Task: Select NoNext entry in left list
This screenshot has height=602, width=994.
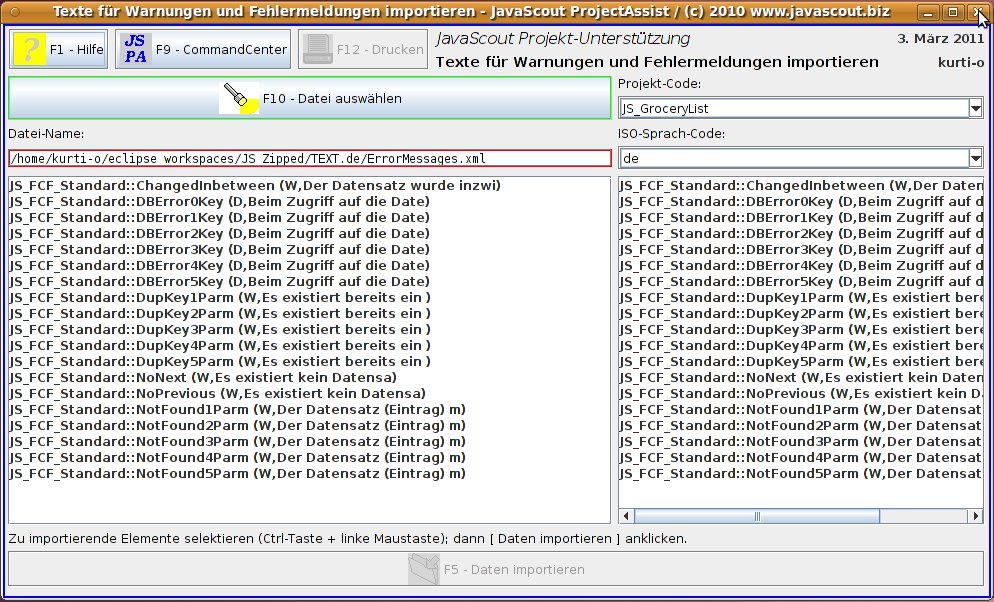Action: (x=202, y=377)
